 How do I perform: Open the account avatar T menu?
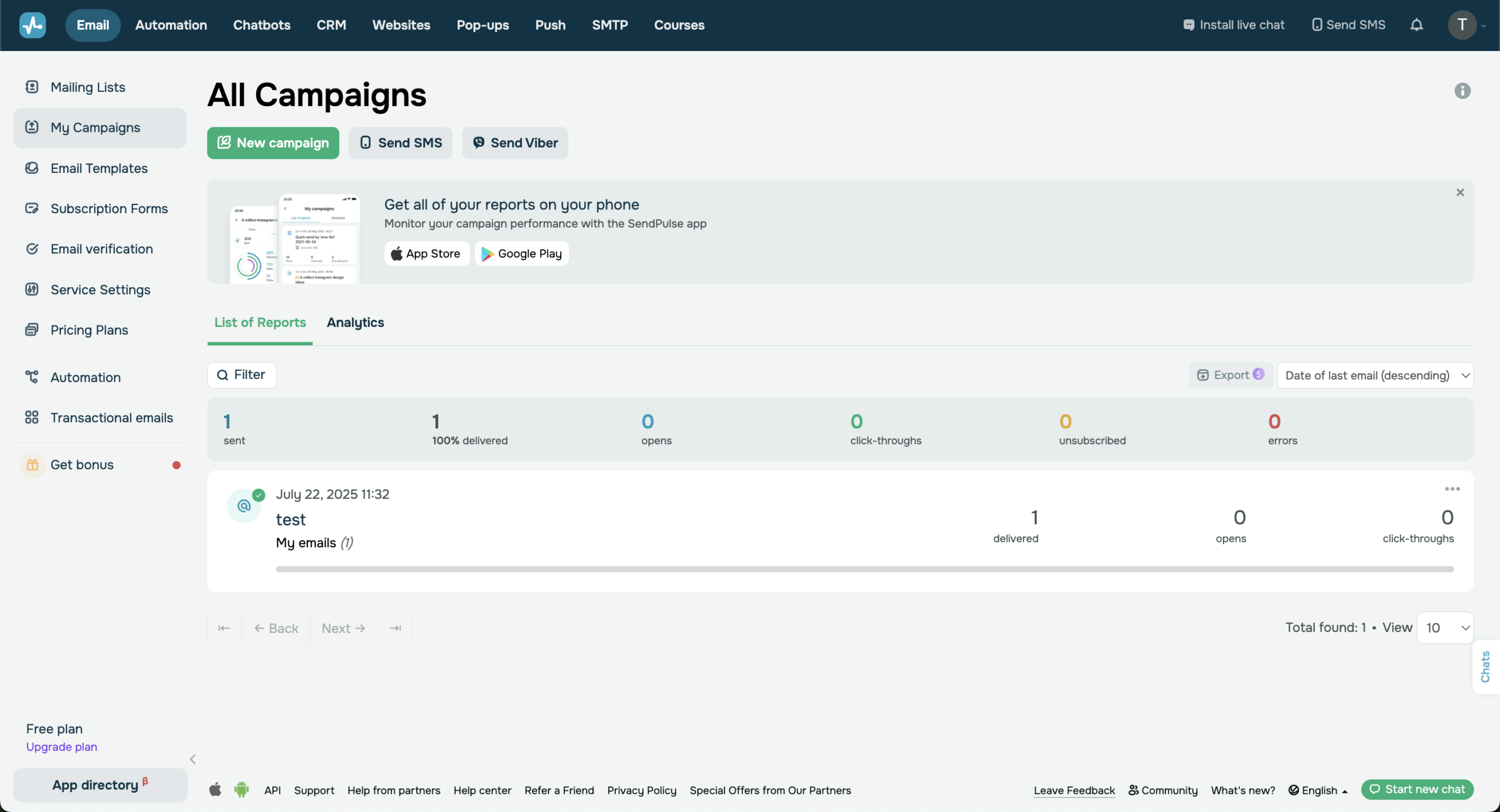(1462, 25)
